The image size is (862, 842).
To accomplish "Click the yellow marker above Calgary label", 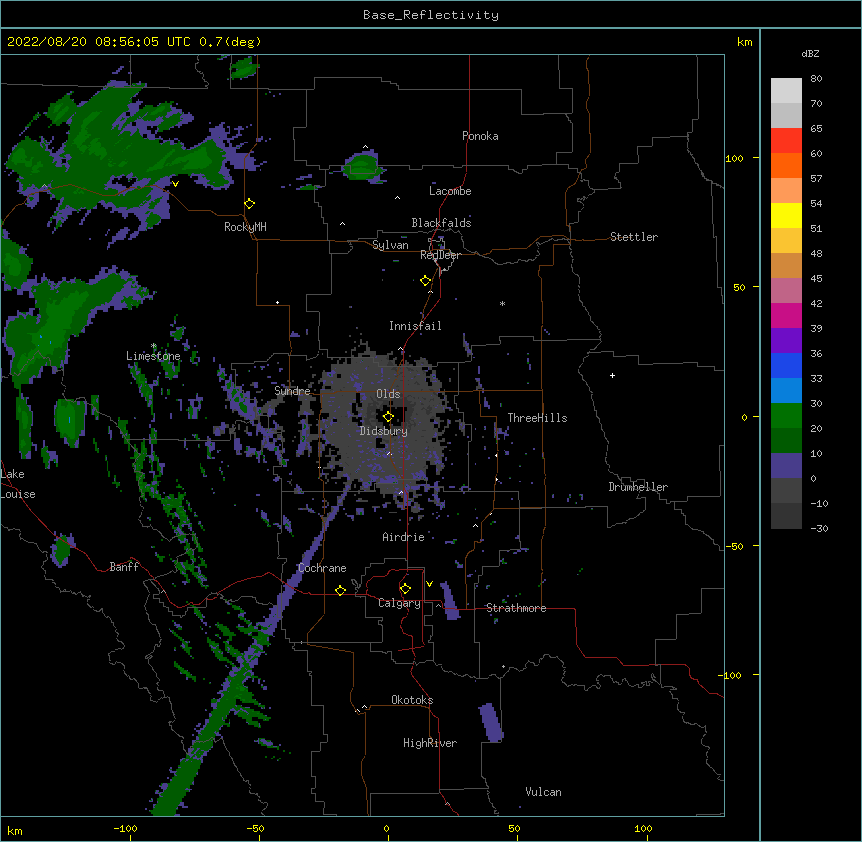I will click(x=405, y=589).
